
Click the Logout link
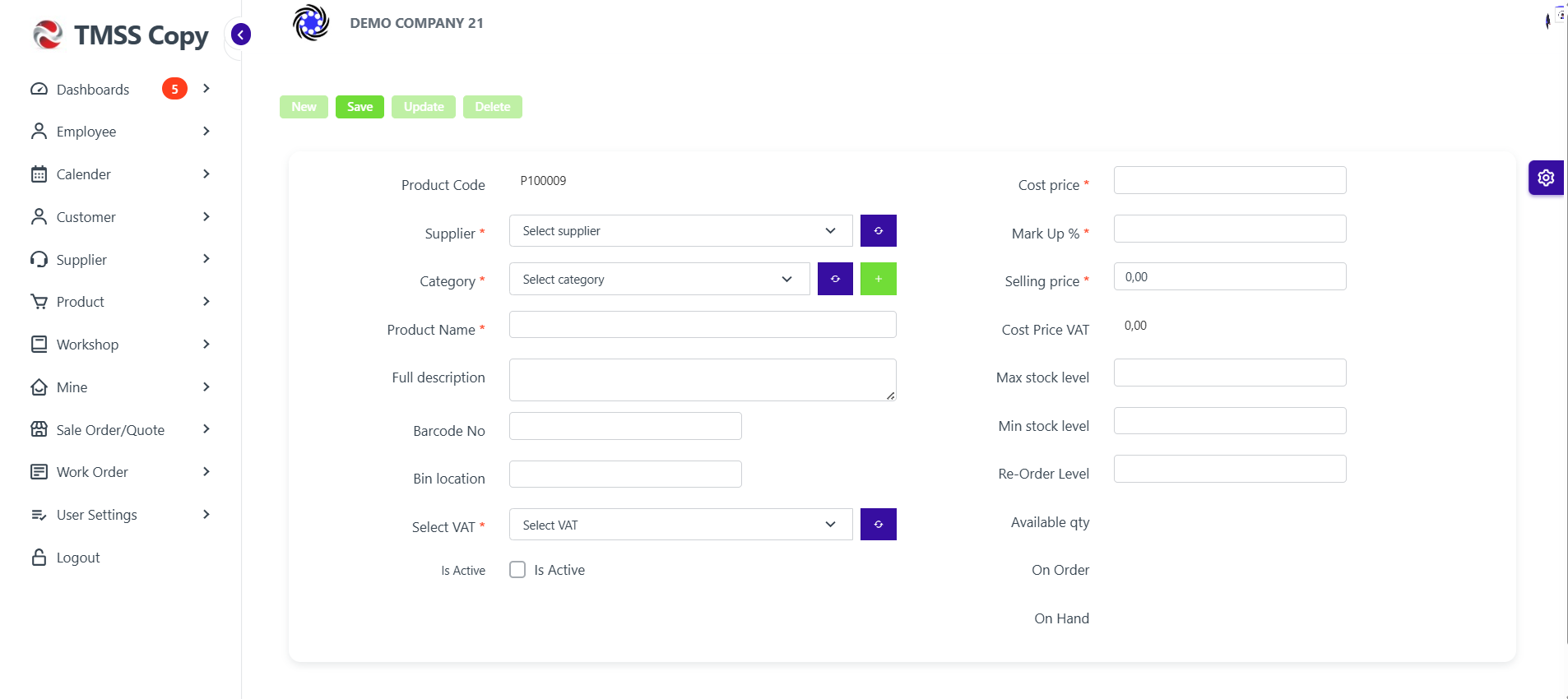[x=78, y=558]
